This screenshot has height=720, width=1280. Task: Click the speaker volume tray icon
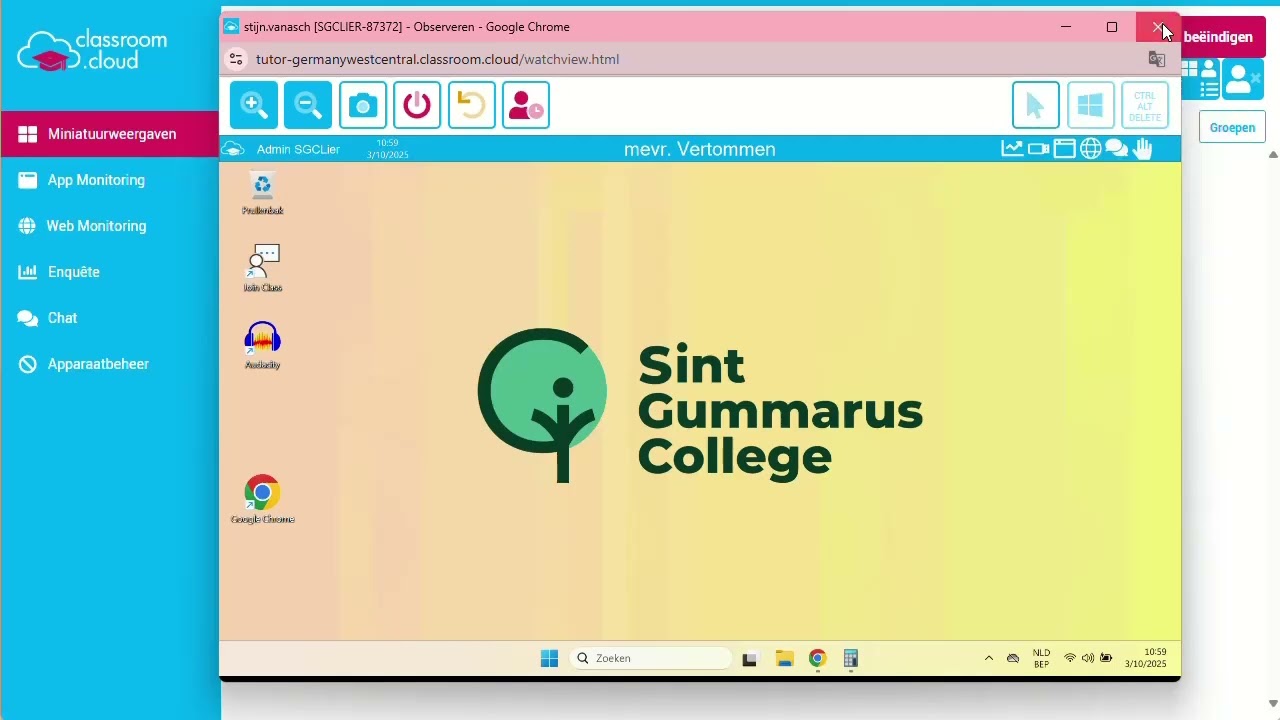1088,658
